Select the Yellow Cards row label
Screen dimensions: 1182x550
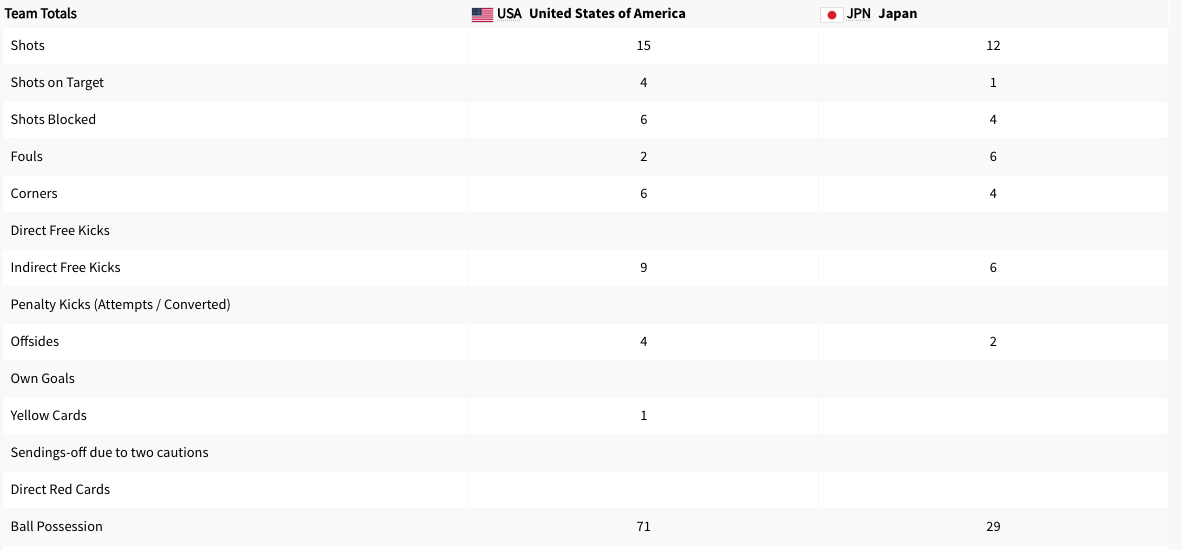pyautogui.click(x=49, y=415)
